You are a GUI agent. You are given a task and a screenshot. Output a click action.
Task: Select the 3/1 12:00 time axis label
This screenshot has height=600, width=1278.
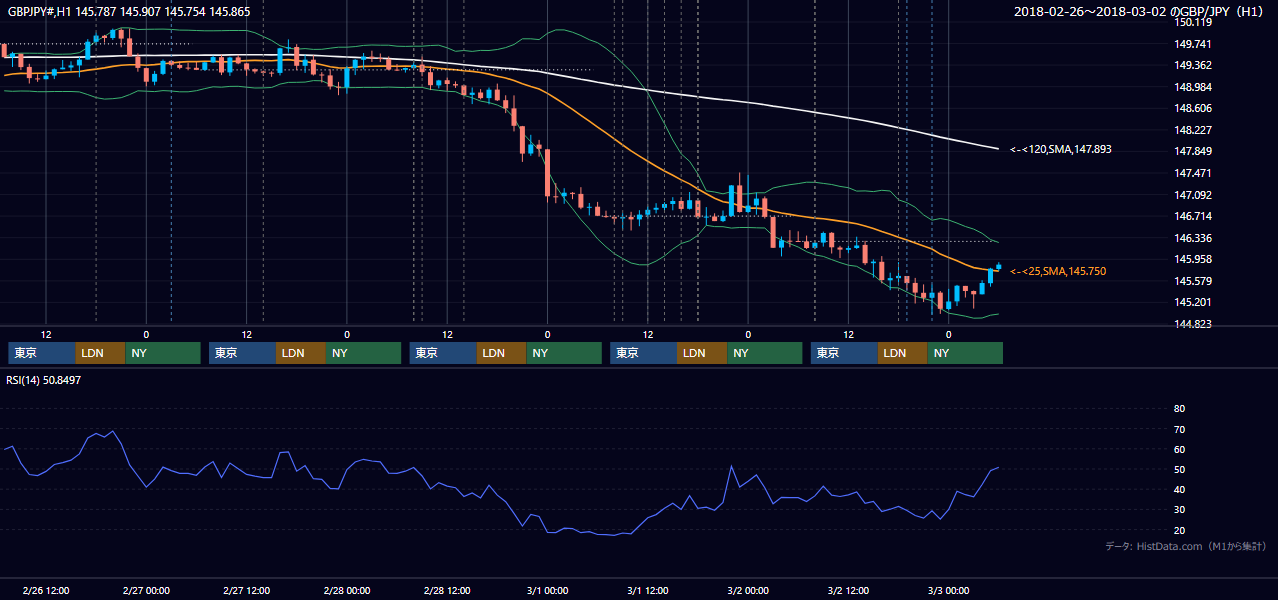pyautogui.click(x=648, y=590)
